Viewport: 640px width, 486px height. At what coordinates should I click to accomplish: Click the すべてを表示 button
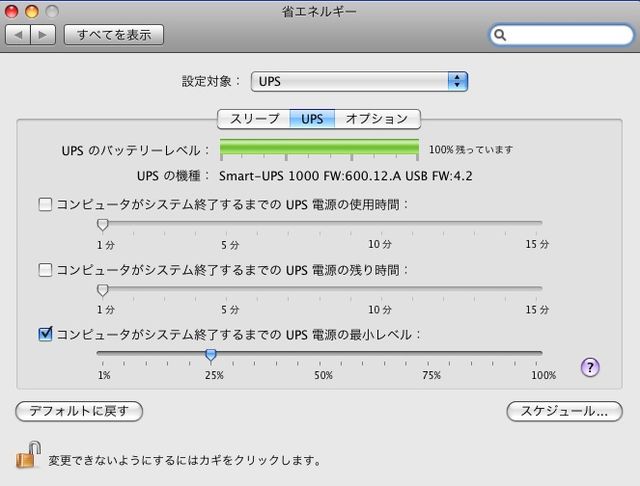point(114,35)
